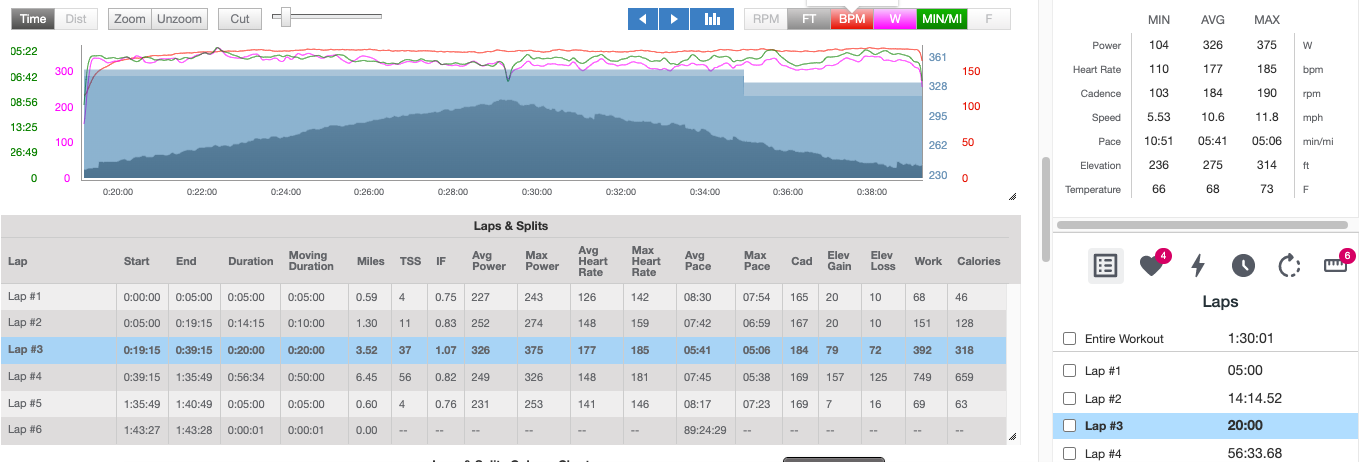Screen dimensions: 1359x462
Task: Click the previous arrow button above chart
Action: (643, 19)
